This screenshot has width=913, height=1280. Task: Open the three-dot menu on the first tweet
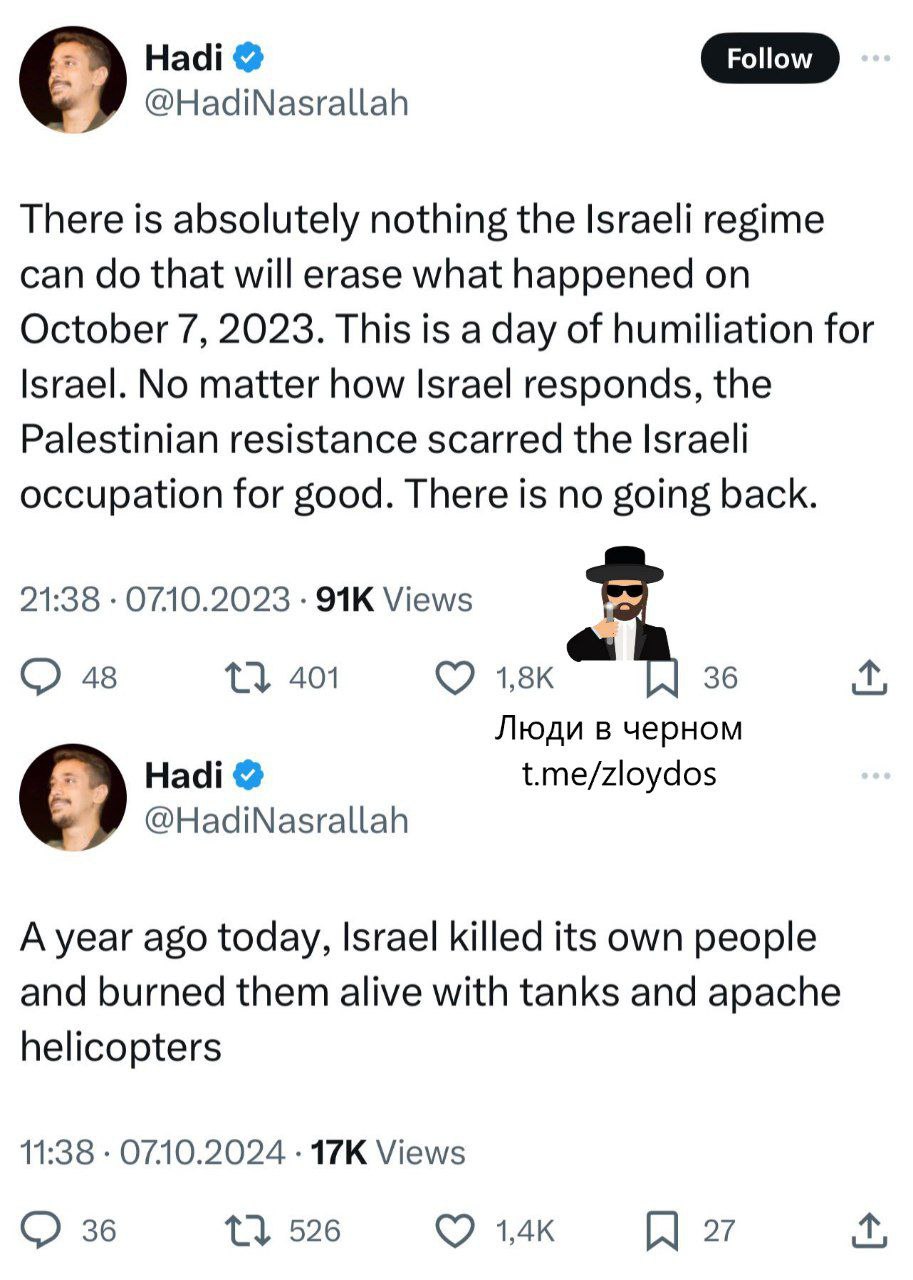(875, 59)
